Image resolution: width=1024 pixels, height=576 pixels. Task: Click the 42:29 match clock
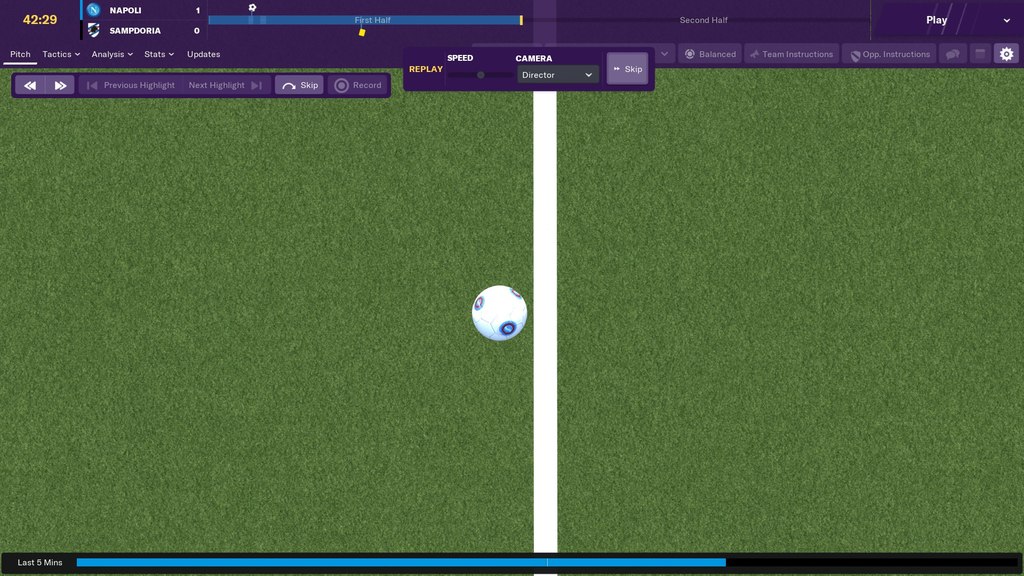[40, 20]
